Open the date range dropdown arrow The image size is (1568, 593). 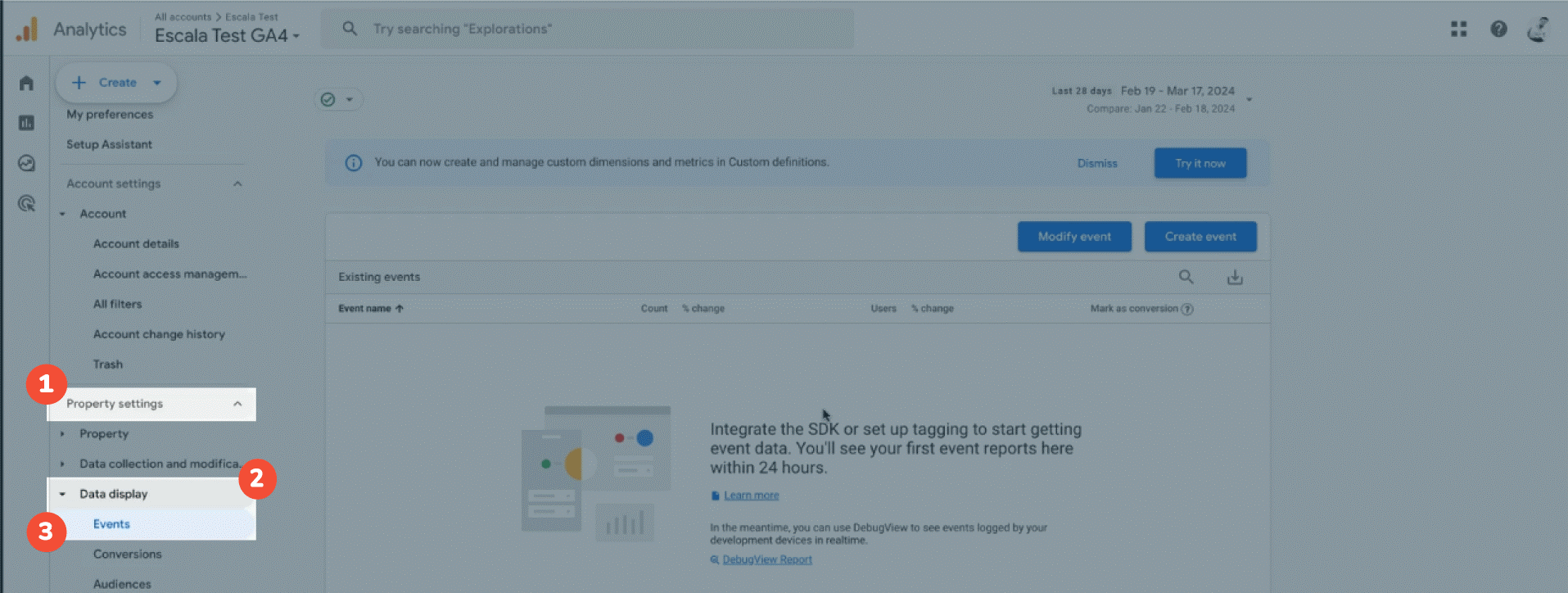(1249, 100)
